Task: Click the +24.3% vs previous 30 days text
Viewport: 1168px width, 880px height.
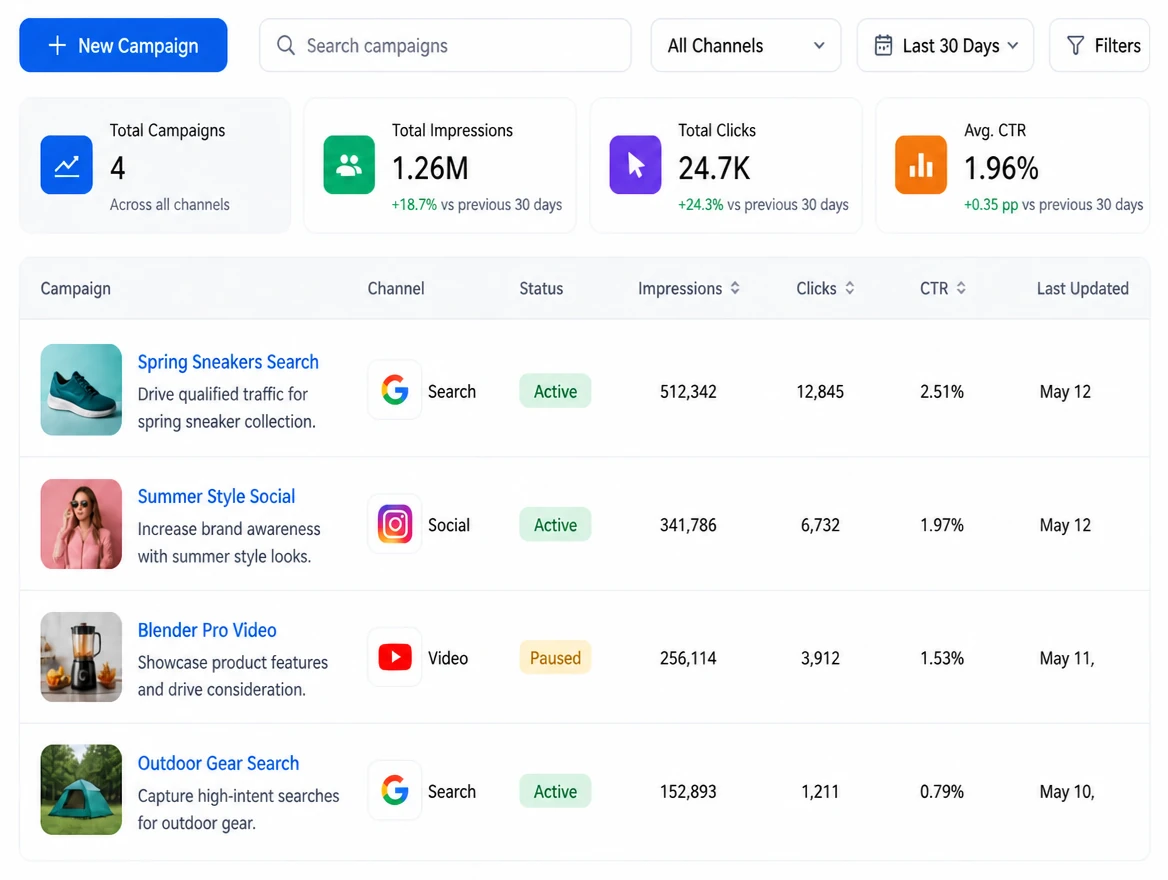Action: [764, 205]
